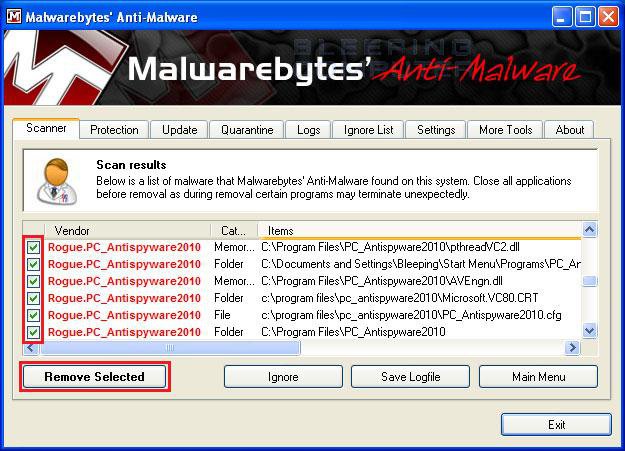
Task: Open the Ignore List tab
Action: pyautogui.click(x=368, y=130)
